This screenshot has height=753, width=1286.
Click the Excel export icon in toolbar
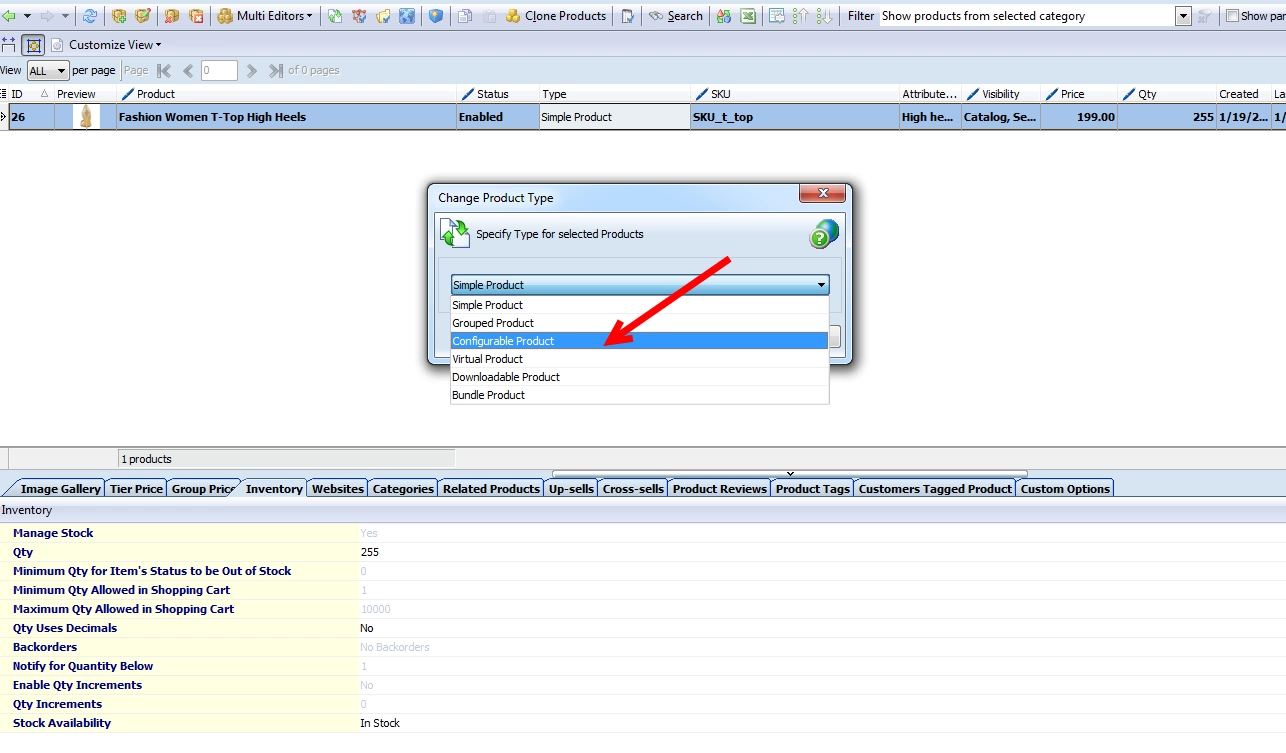pos(748,16)
